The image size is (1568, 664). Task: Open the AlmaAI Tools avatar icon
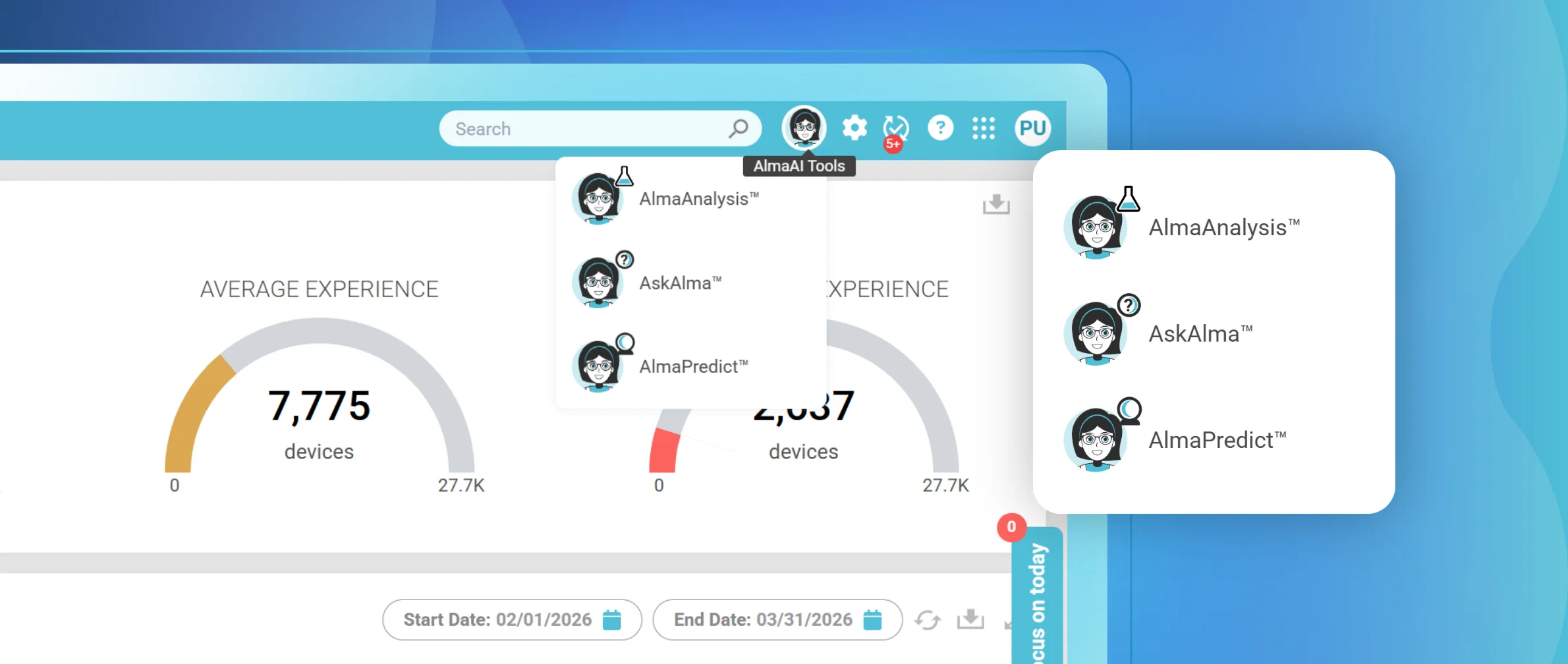(x=804, y=128)
